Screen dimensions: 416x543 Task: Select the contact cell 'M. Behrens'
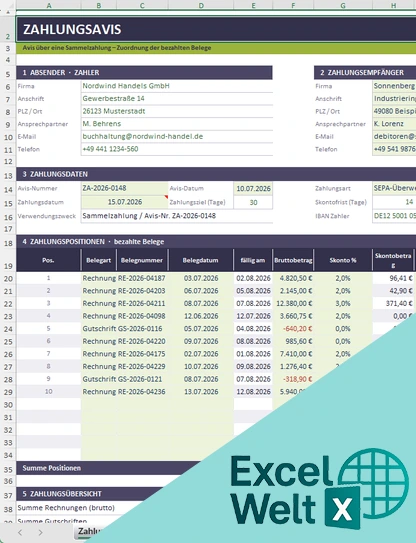(x=177, y=124)
